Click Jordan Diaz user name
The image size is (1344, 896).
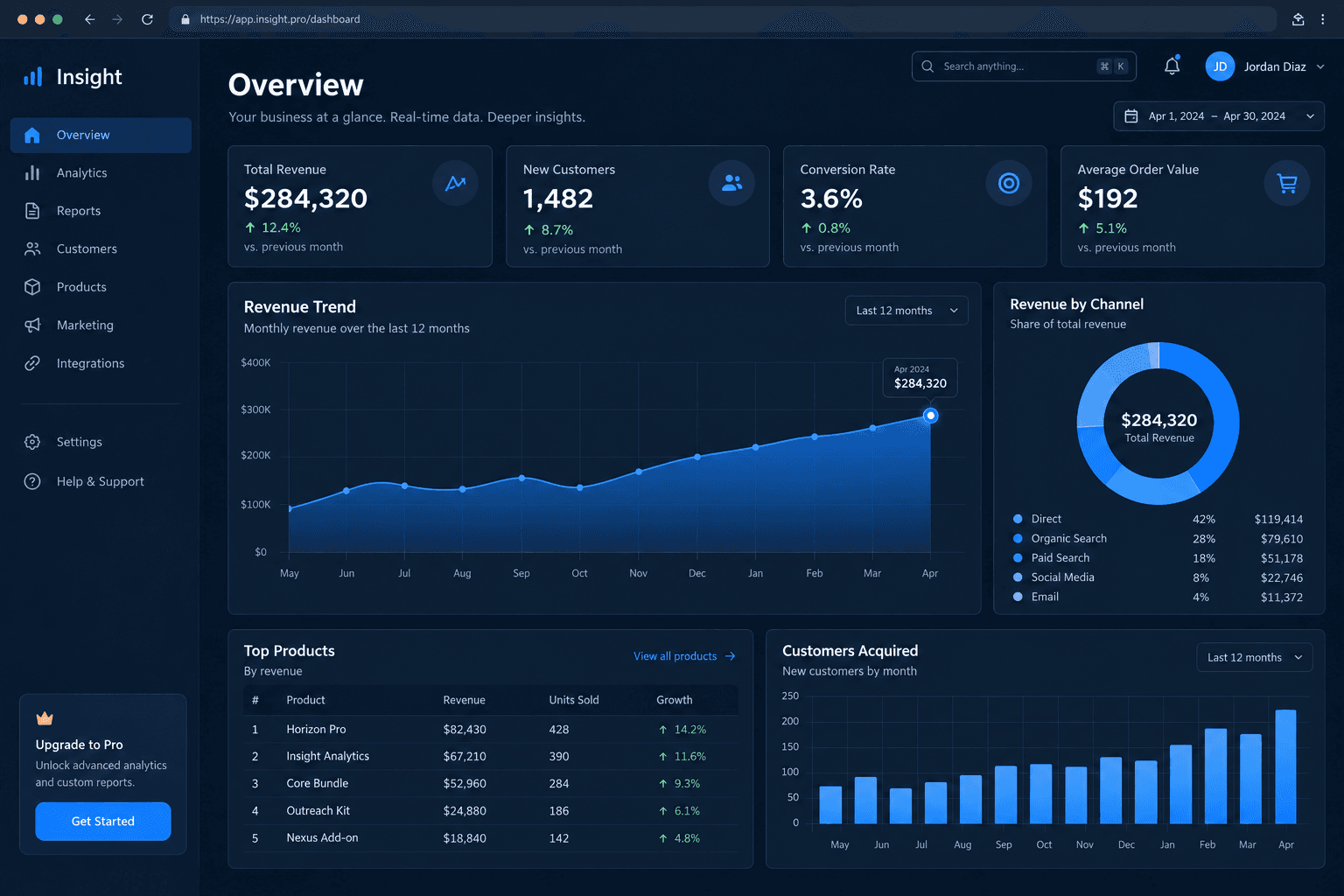pyautogui.click(x=1275, y=66)
